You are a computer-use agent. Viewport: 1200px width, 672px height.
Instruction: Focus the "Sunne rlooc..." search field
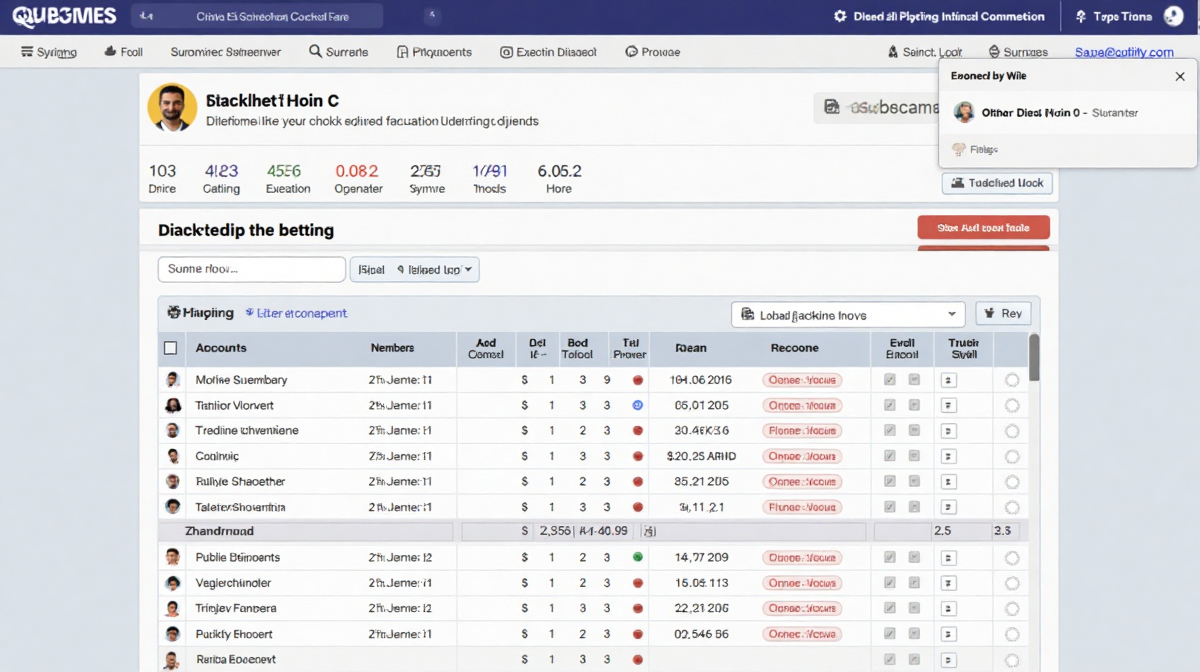tap(251, 269)
